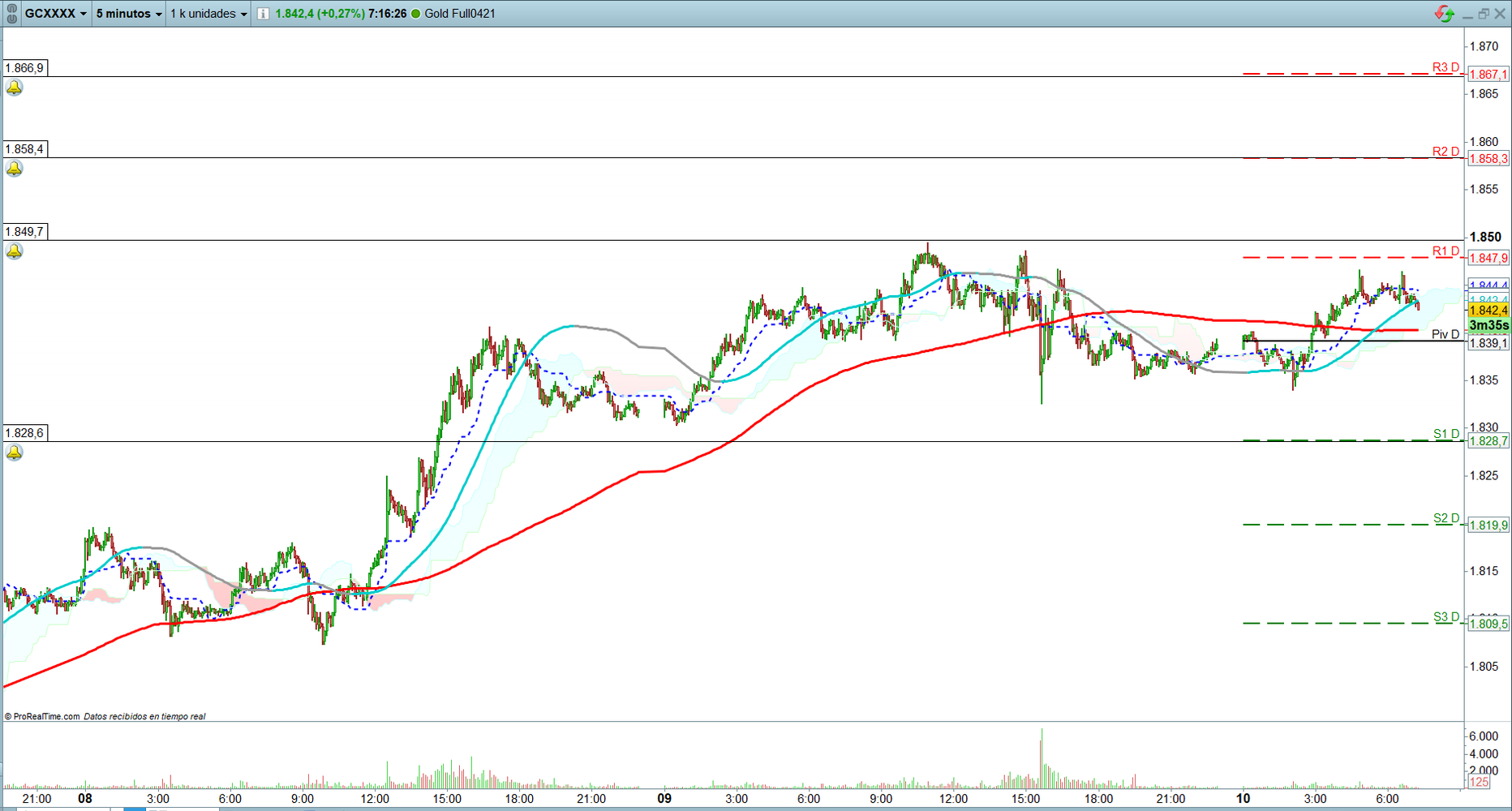Open the GCXXXX instrument dropdown

55,14
